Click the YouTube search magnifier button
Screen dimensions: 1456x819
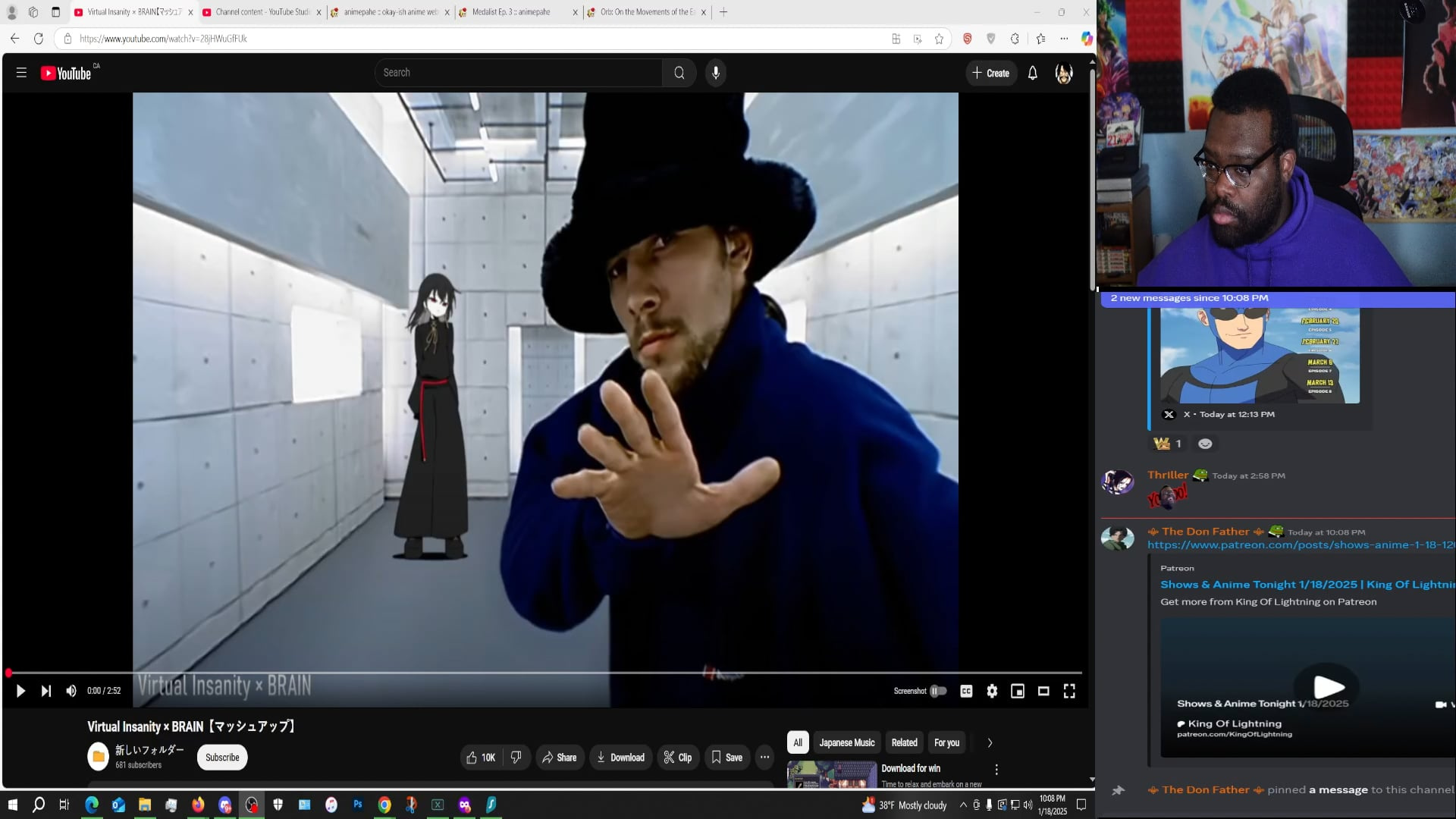pos(679,73)
